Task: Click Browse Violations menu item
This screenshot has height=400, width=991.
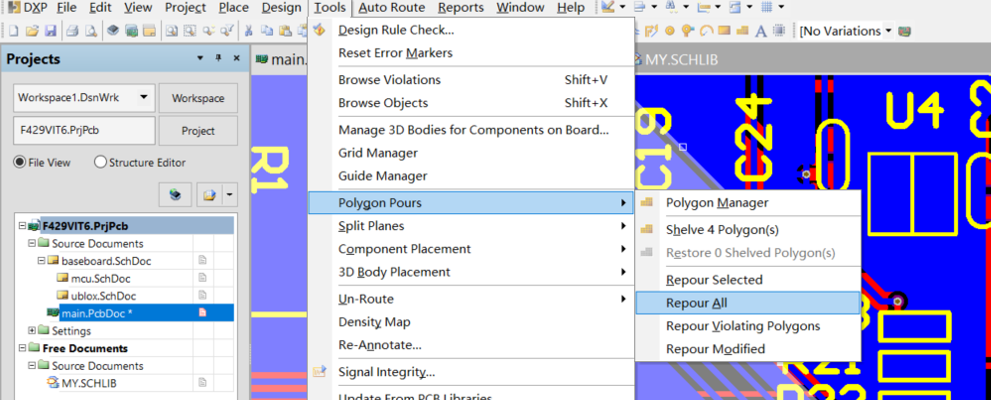Action: pos(471,80)
